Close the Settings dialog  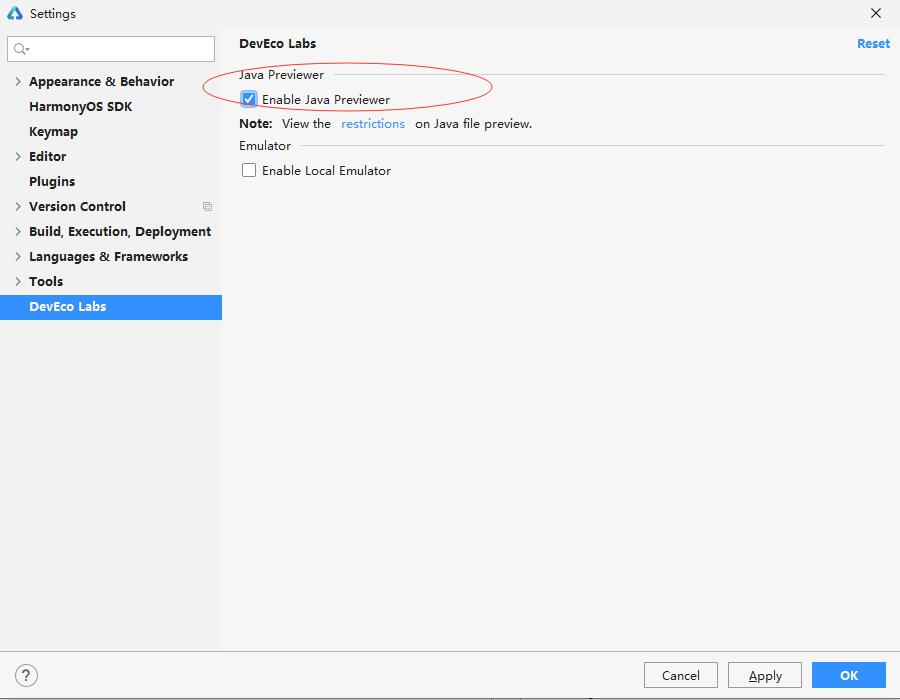pyautogui.click(x=875, y=13)
